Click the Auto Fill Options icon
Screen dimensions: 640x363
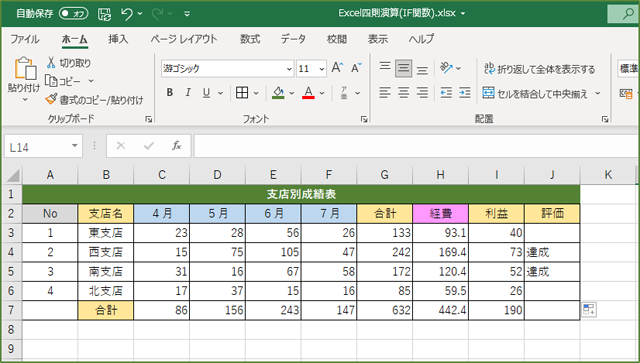tap(589, 310)
